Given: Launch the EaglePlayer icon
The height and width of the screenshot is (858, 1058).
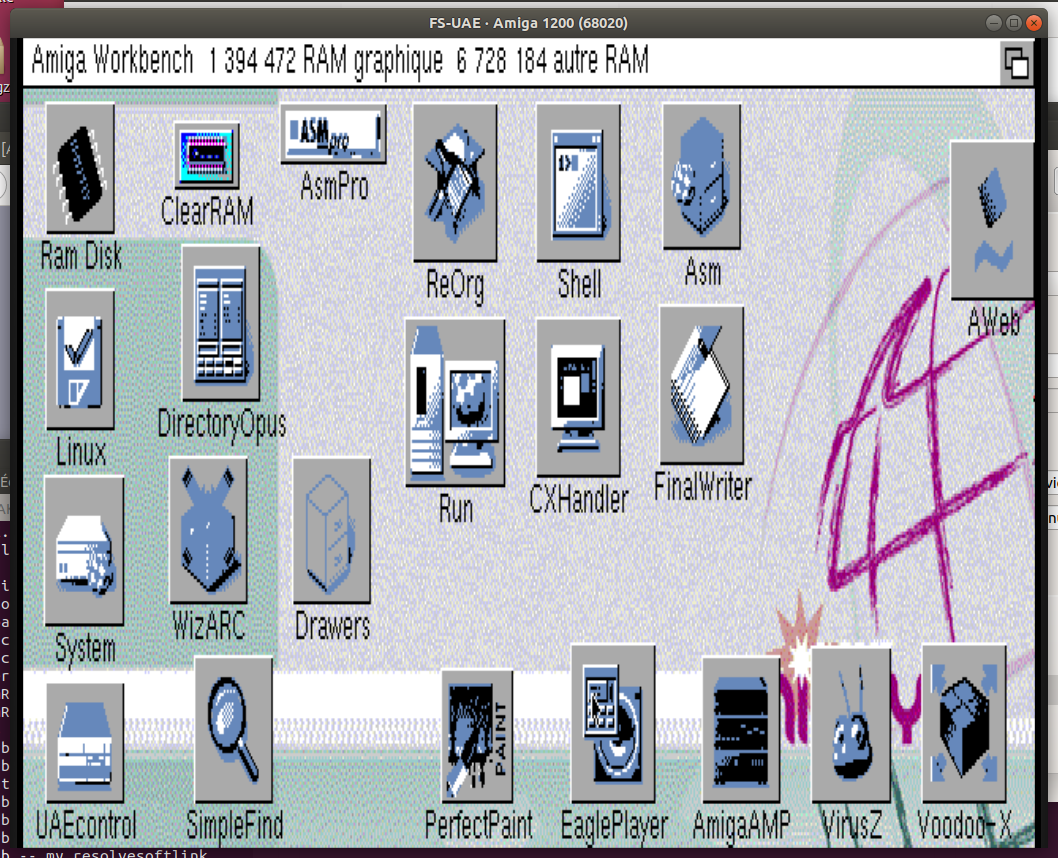Looking at the screenshot, I should 613,724.
